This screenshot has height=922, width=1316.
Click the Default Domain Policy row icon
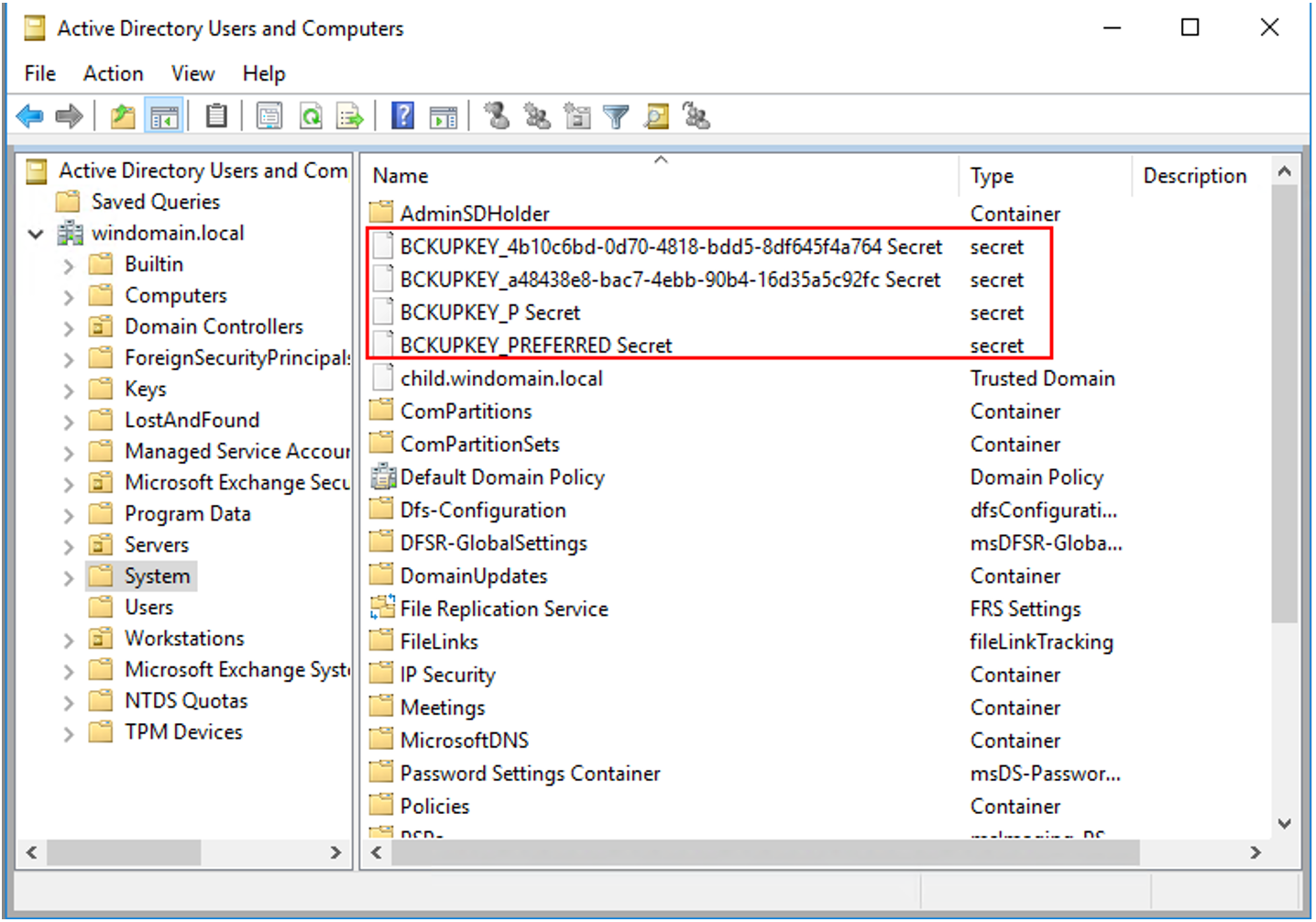coord(382,477)
